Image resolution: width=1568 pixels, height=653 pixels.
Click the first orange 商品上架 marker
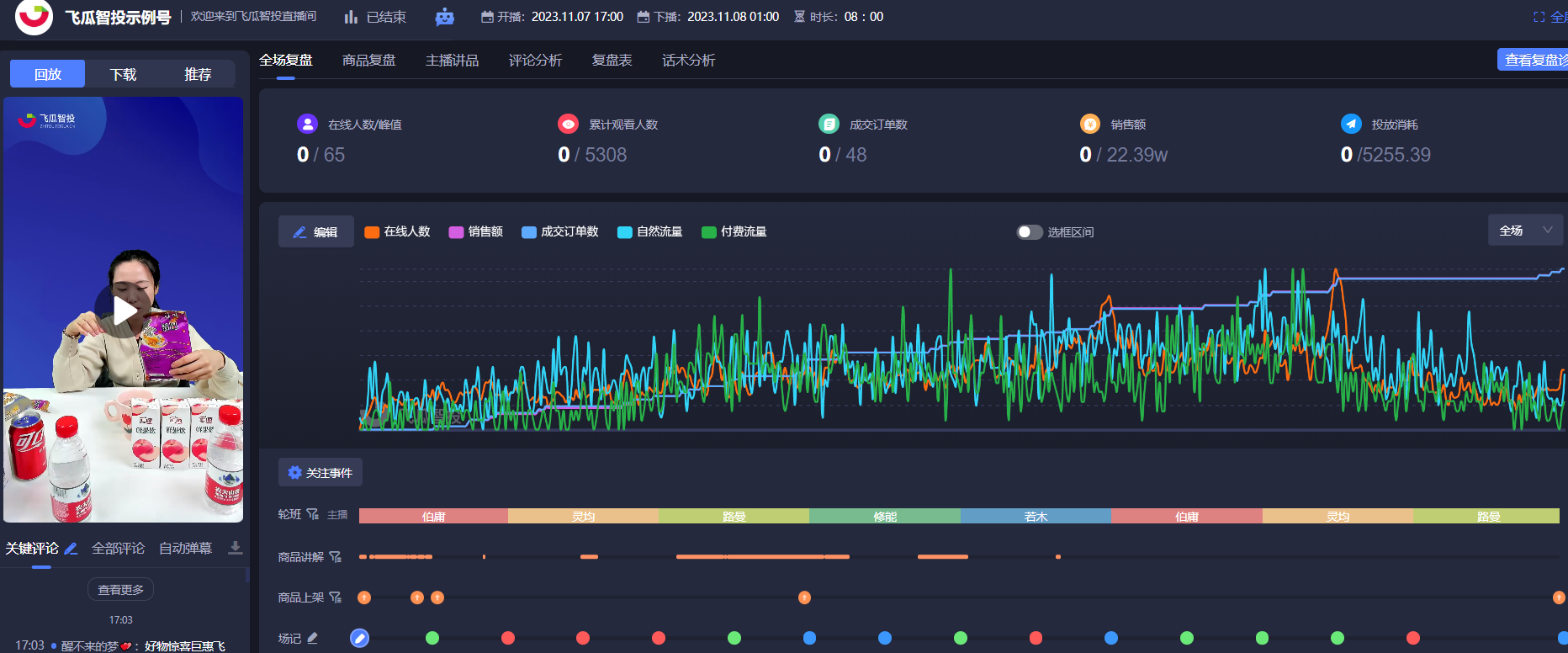tap(364, 597)
